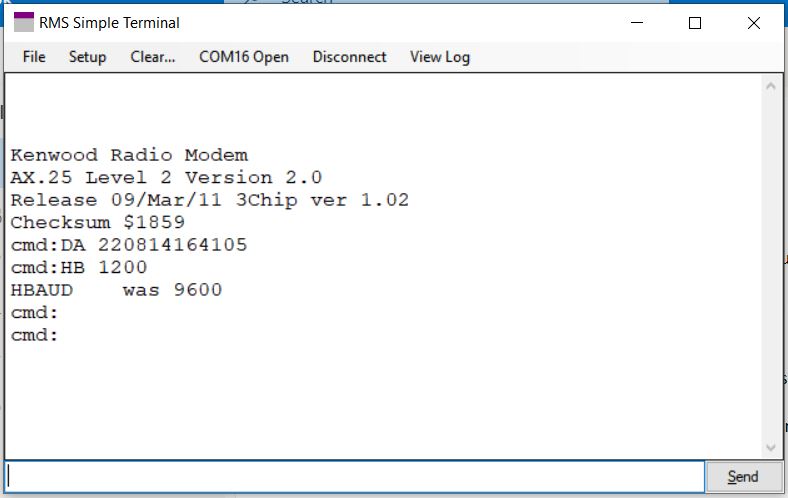The width and height of the screenshot is (788, 498).
Task: Click the 'Release 09/Mar/11 3Chip ver 1.02' line
Action: click(x=210, y=200)
